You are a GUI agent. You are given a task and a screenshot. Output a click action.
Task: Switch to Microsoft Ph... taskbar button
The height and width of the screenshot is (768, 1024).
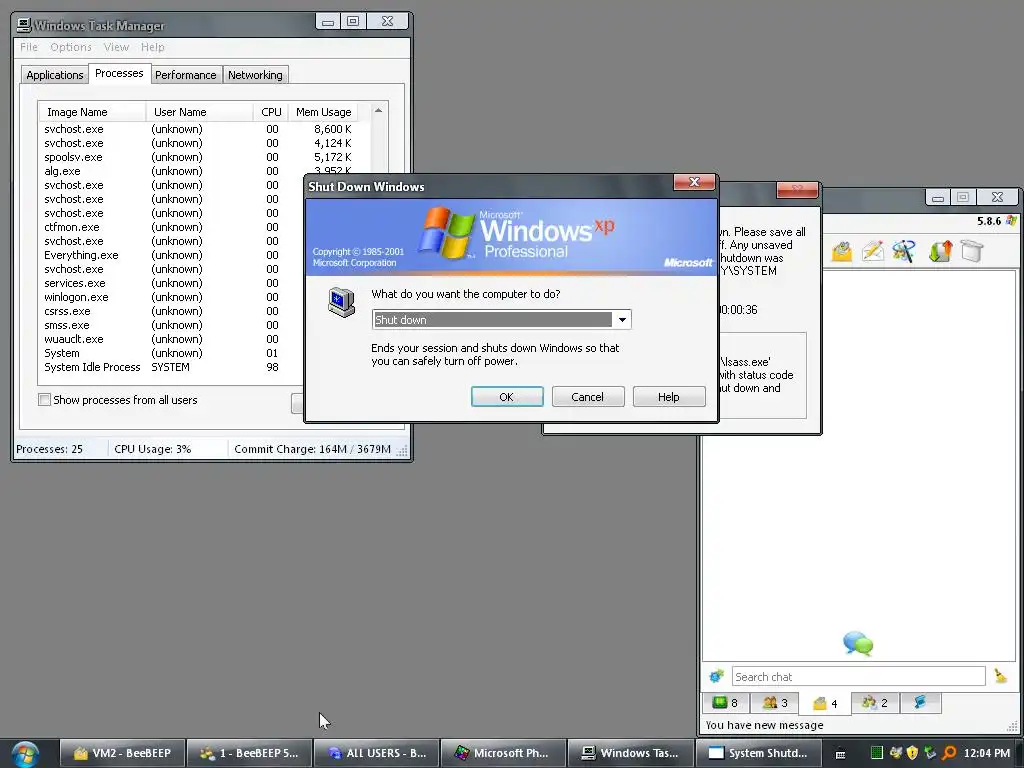click(x=504, y=754)
